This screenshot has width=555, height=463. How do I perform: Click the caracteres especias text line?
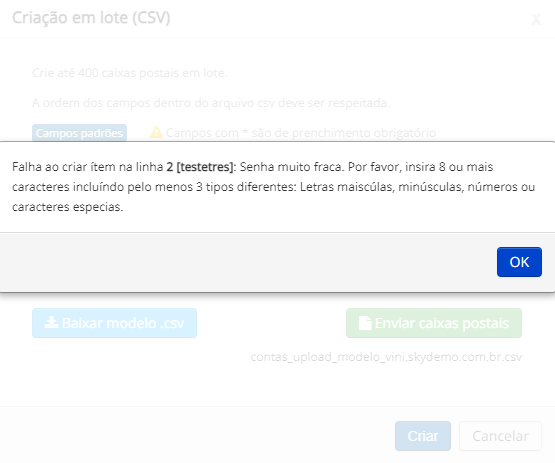(68, 207)
